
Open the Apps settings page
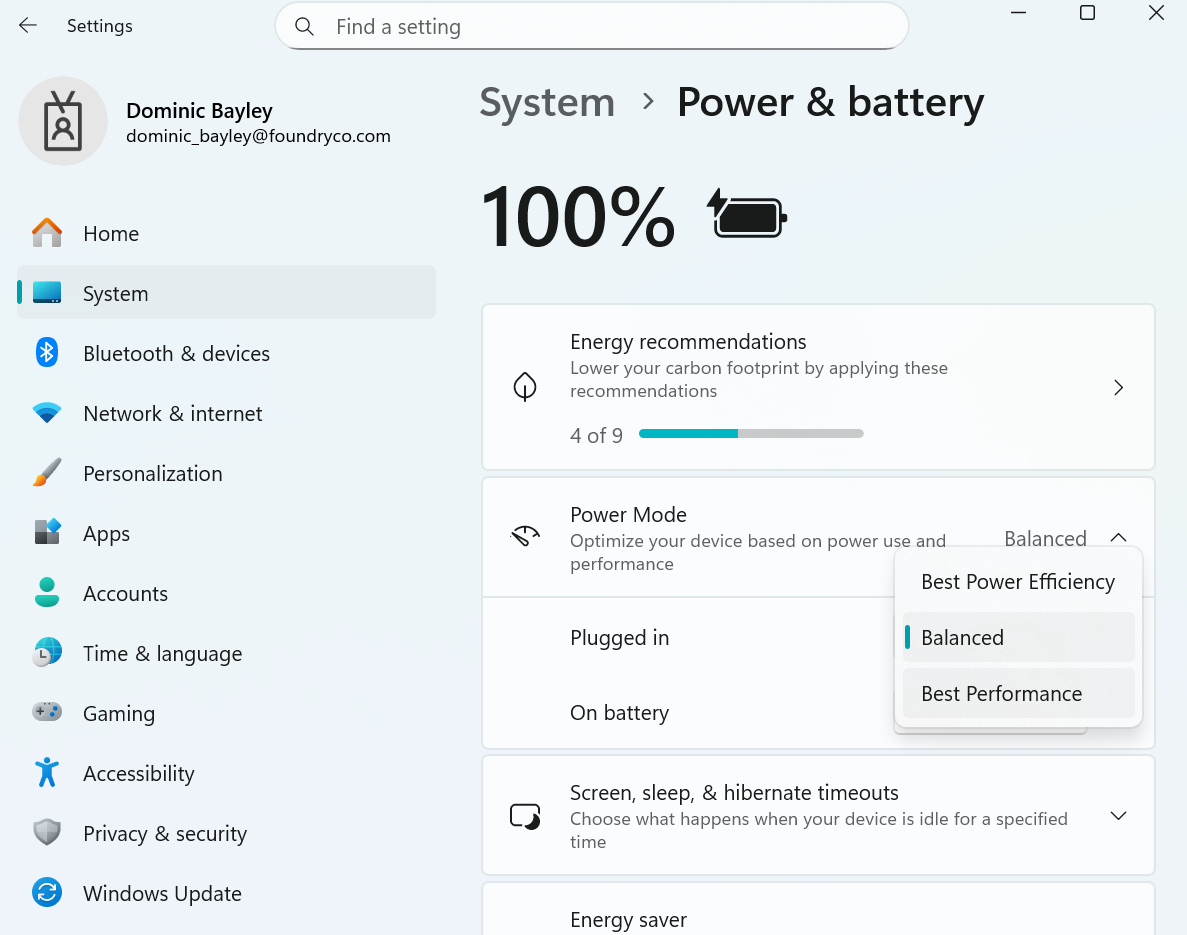click(x=107, y=533)
